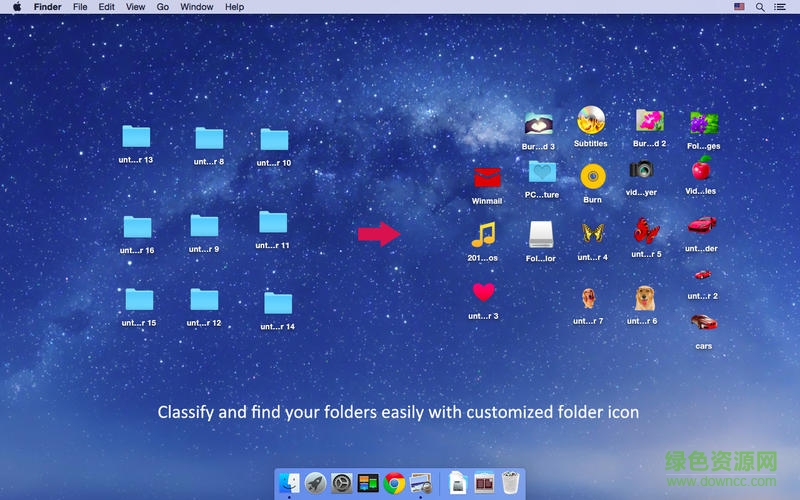The height and width of the screenshot is (500, 800).
Task: Select the red apple folder icon
Action: coord(702,168)
